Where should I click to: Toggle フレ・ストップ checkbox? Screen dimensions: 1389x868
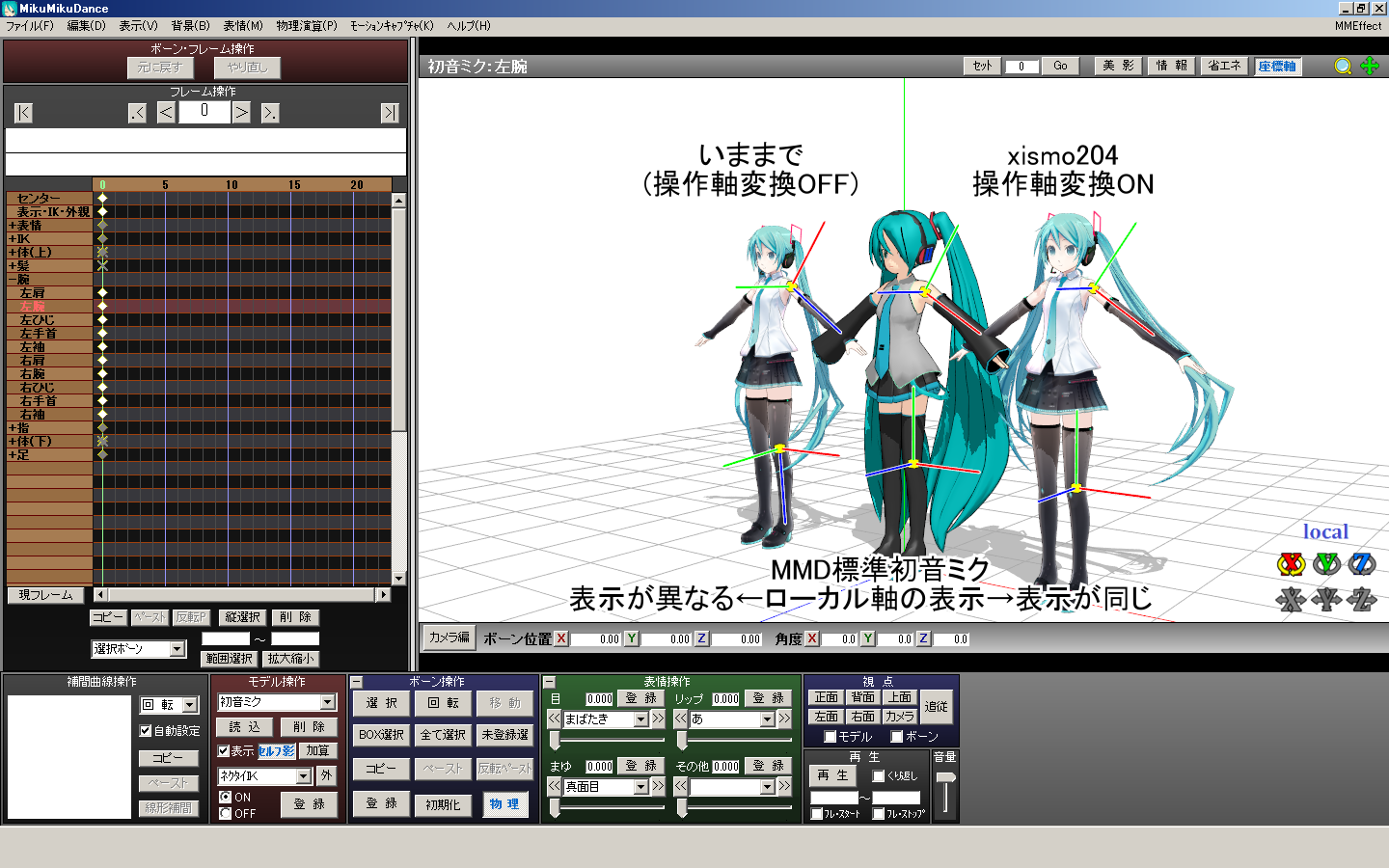coord(878,814)
